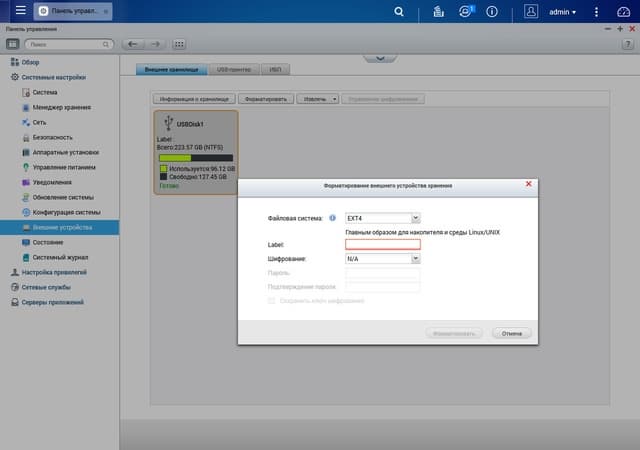640x450 pixels.
Task: Open Конфигурация системы
Action: 67,212
